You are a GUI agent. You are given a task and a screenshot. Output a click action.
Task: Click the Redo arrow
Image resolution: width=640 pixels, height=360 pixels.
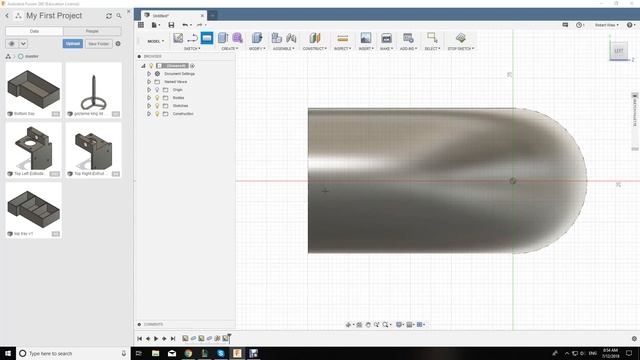(199, 25)
